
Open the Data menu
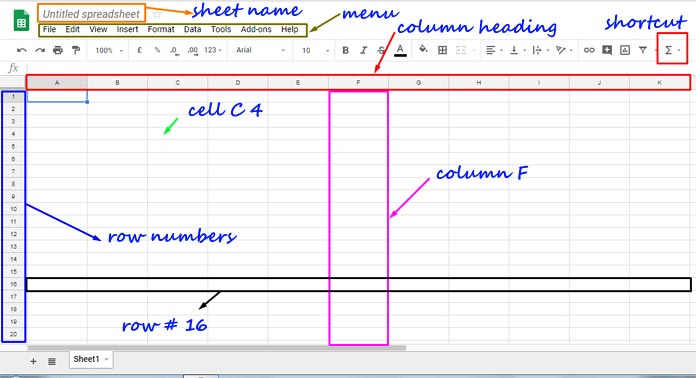tap(192, 29)
